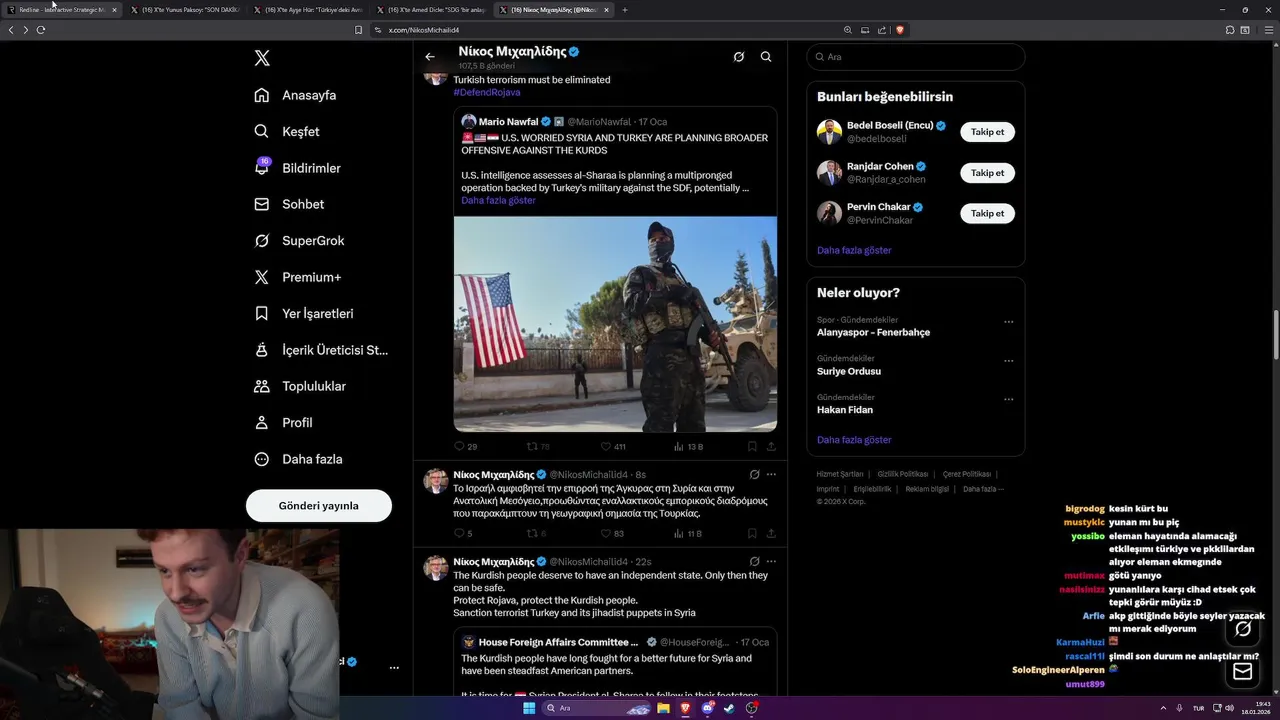
Task: Open options for the Hakan Fidan trend
Action: [x=1008, y=400]
